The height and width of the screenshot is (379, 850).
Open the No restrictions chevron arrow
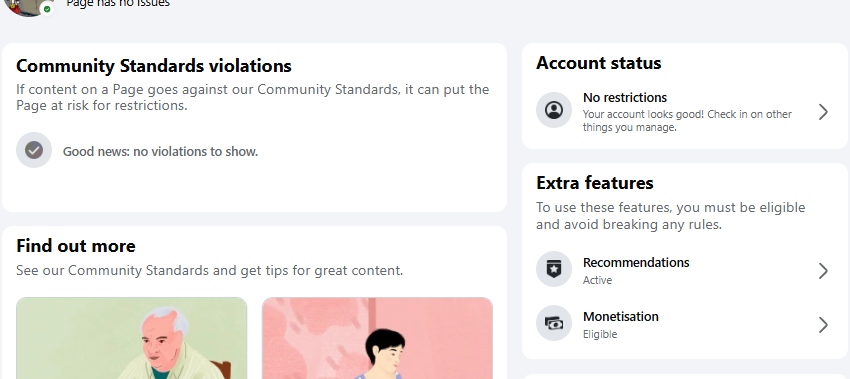(823, 112)
